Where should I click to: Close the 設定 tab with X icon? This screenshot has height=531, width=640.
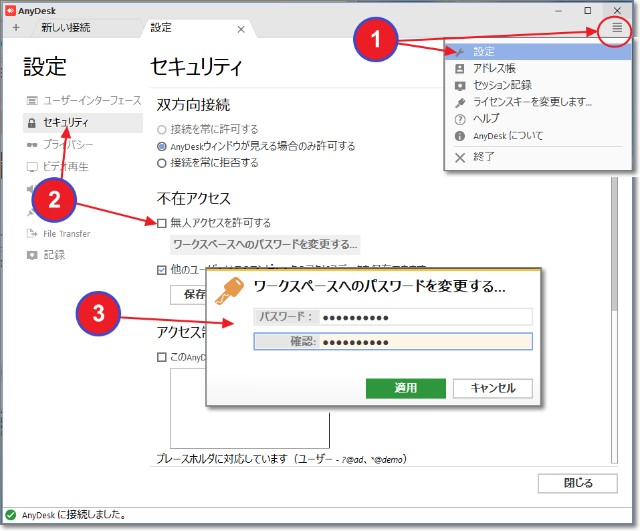click(x=240, y=29)
